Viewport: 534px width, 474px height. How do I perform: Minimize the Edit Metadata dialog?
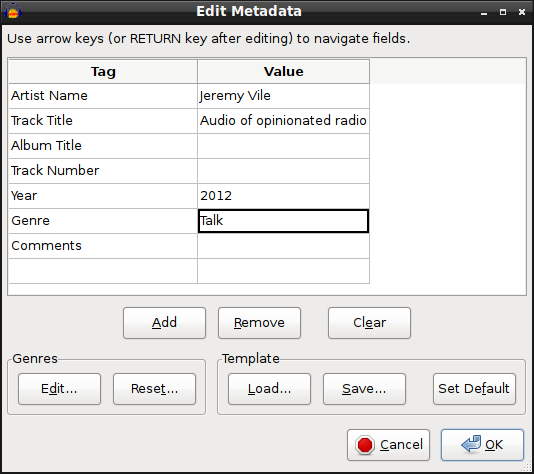click(484, 13)
